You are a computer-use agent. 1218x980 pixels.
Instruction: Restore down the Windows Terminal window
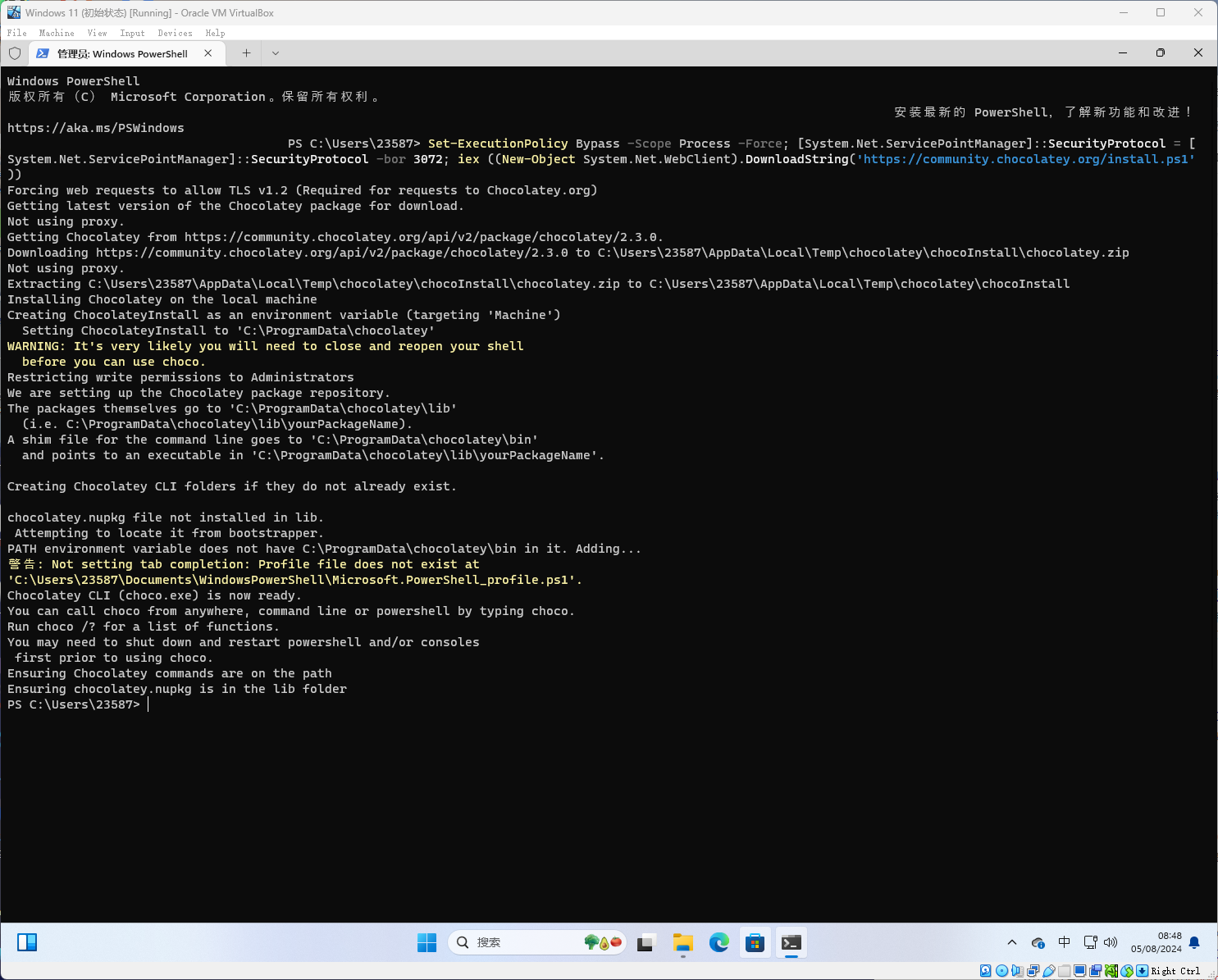point(1161,52)
